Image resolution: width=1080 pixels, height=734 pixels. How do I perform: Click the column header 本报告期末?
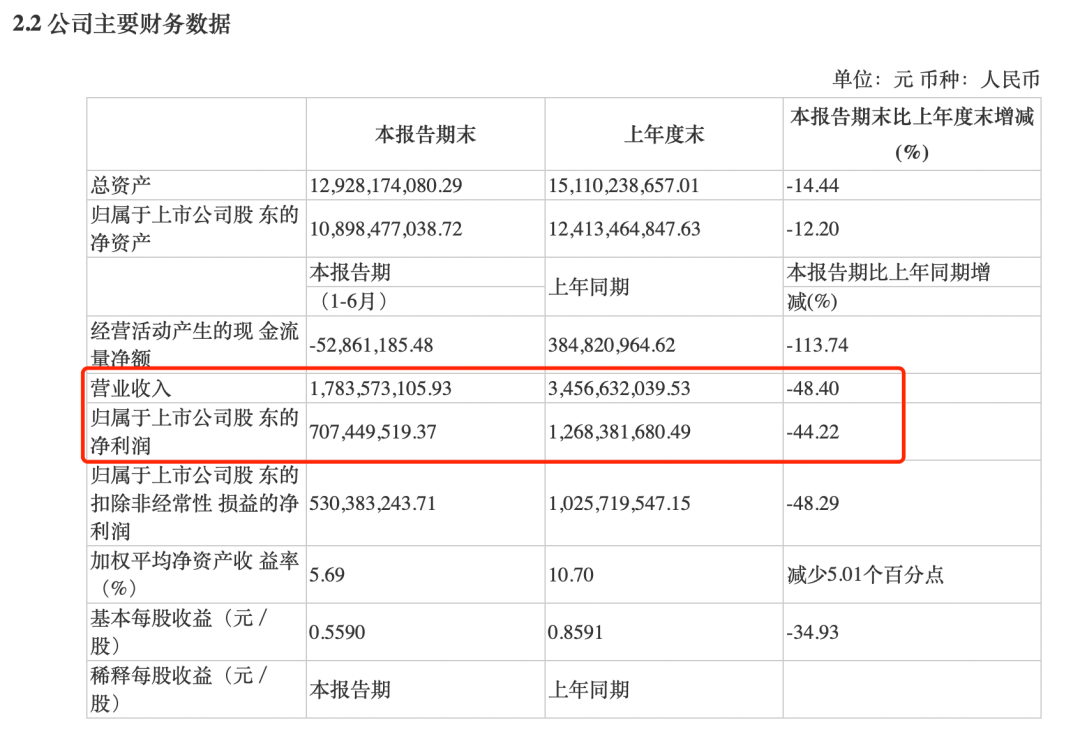(x=425, y=134)
